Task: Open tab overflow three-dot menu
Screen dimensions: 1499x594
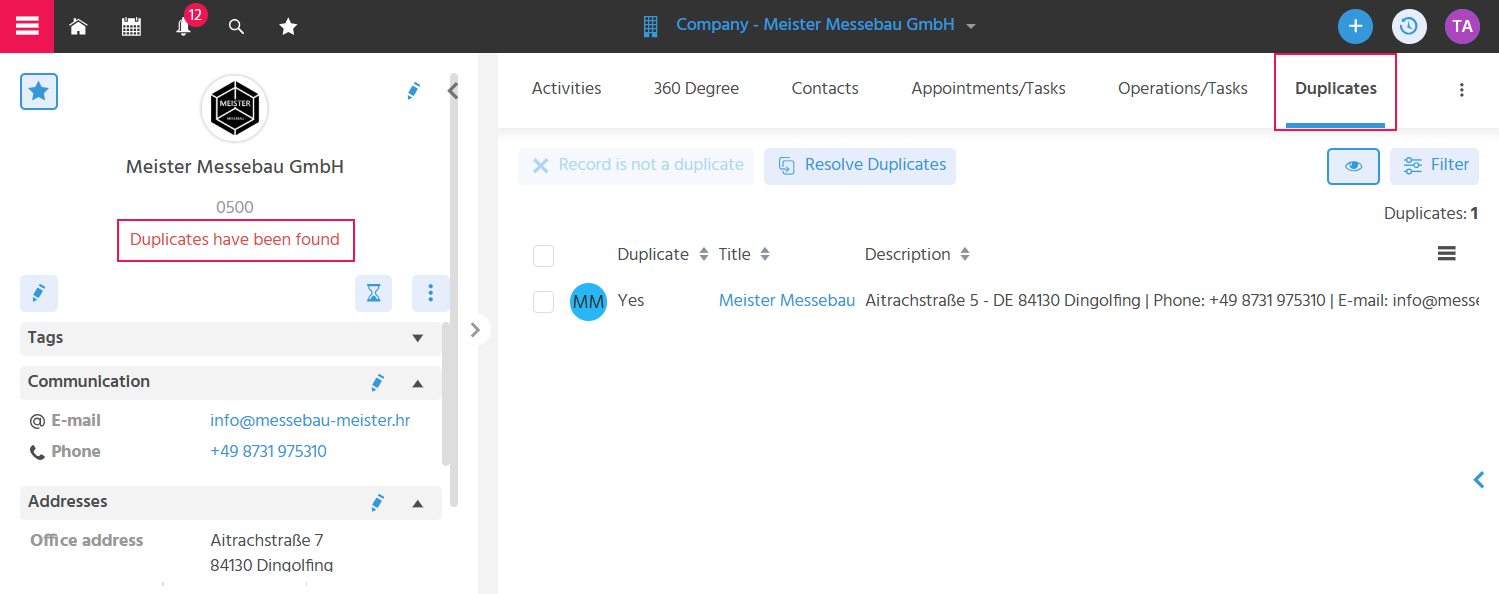Action: [x=1461, y=90]
